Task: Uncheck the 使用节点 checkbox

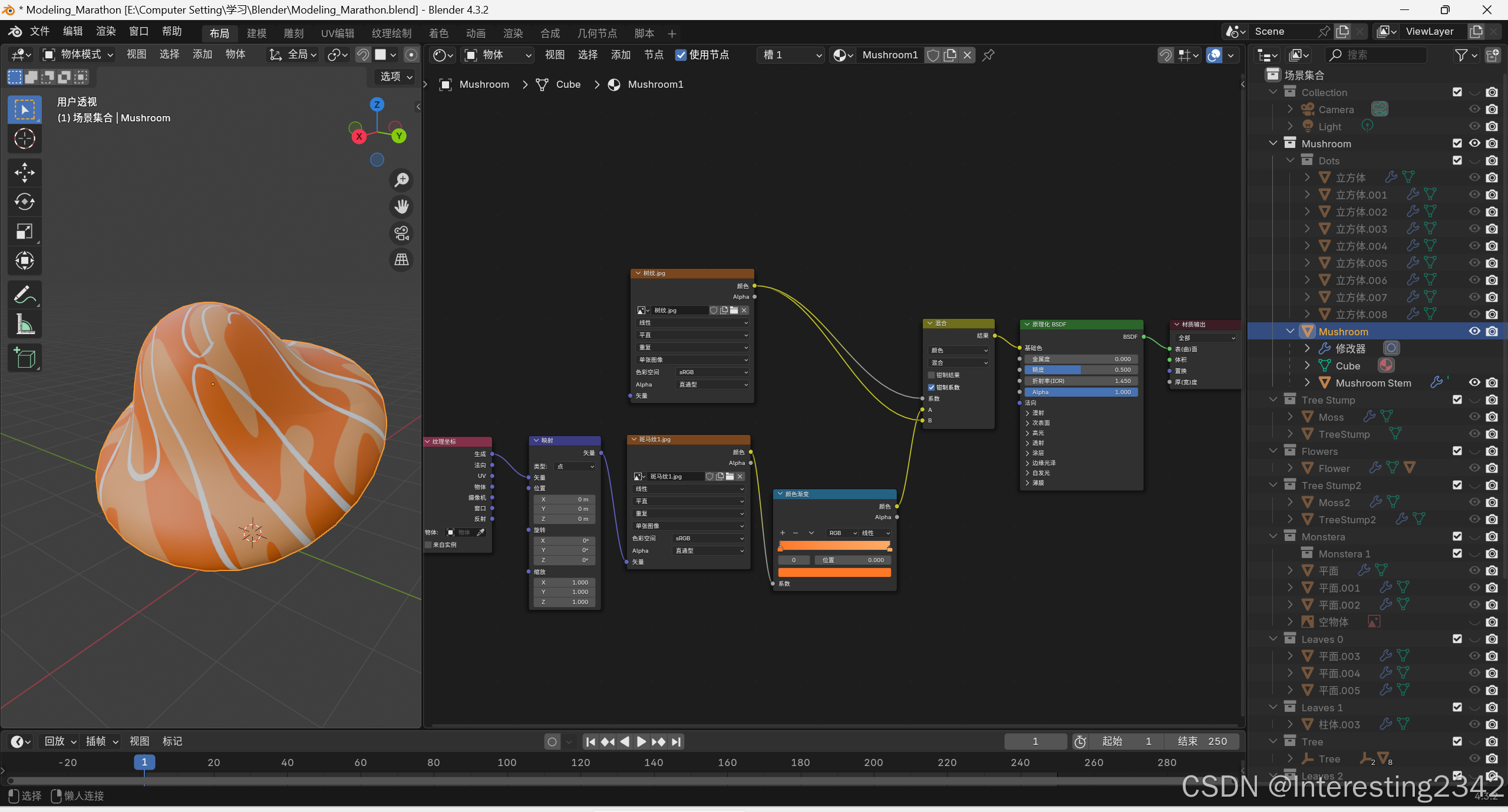Action: click(681, 55)
